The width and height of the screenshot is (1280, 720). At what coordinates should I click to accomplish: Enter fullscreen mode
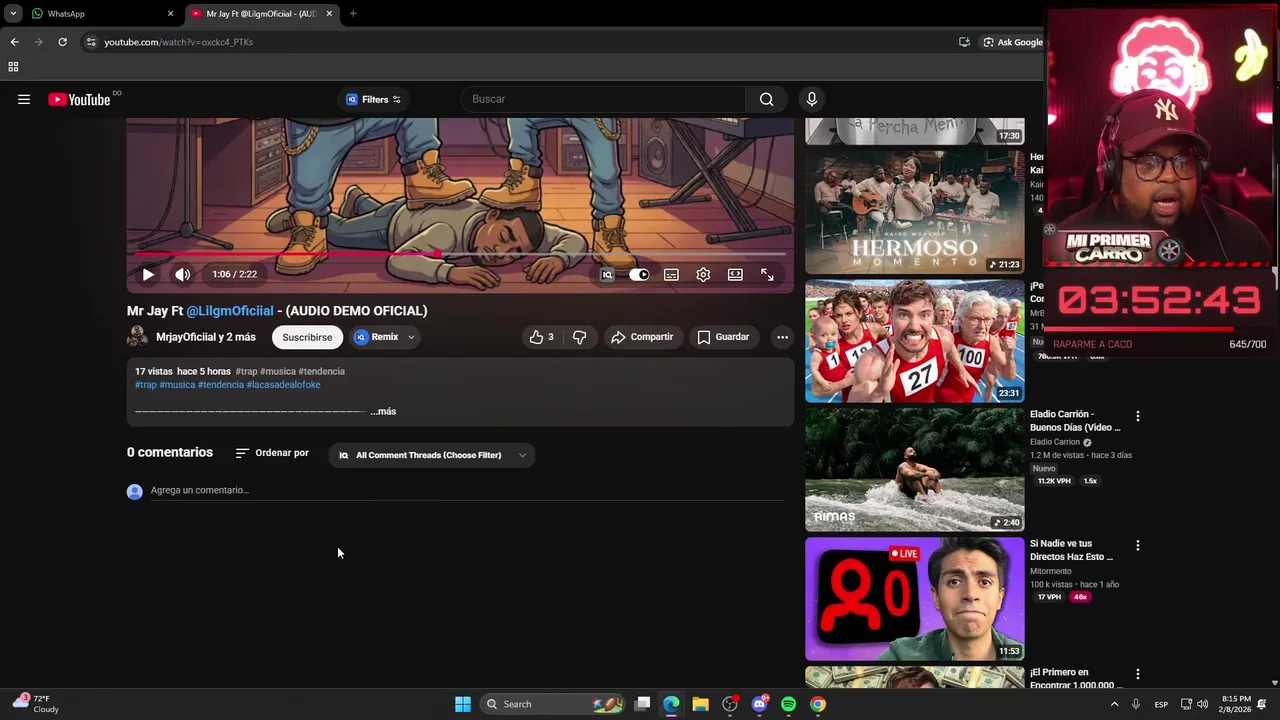[767, 275]
